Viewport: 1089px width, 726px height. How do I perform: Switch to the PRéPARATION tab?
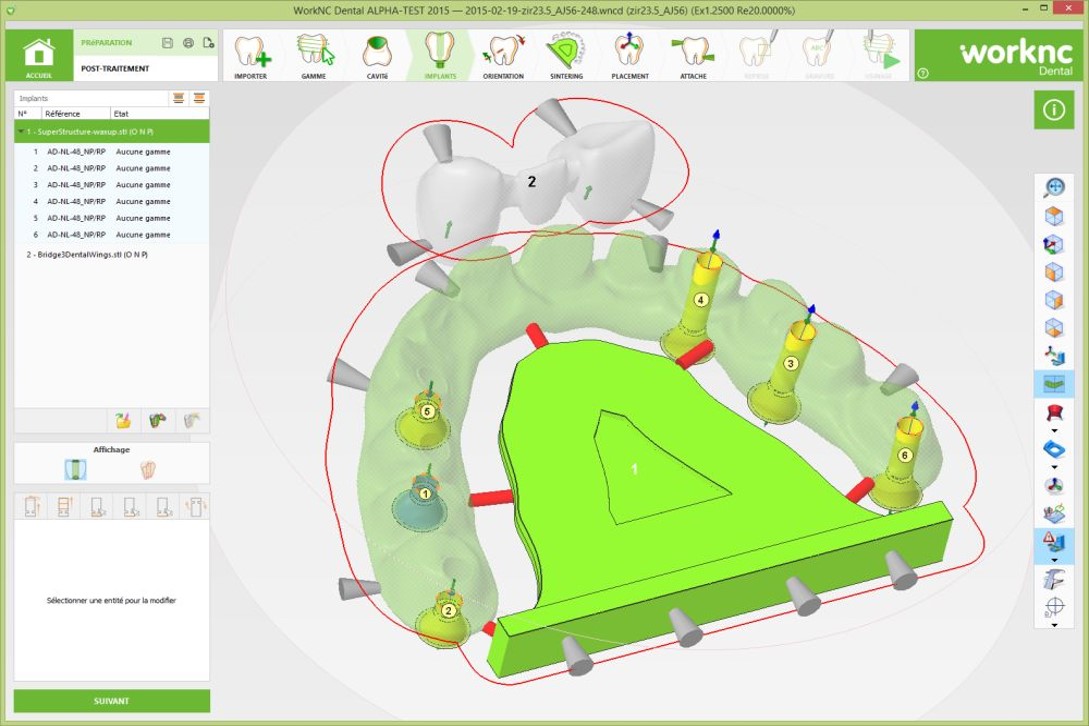click(107, 43)
